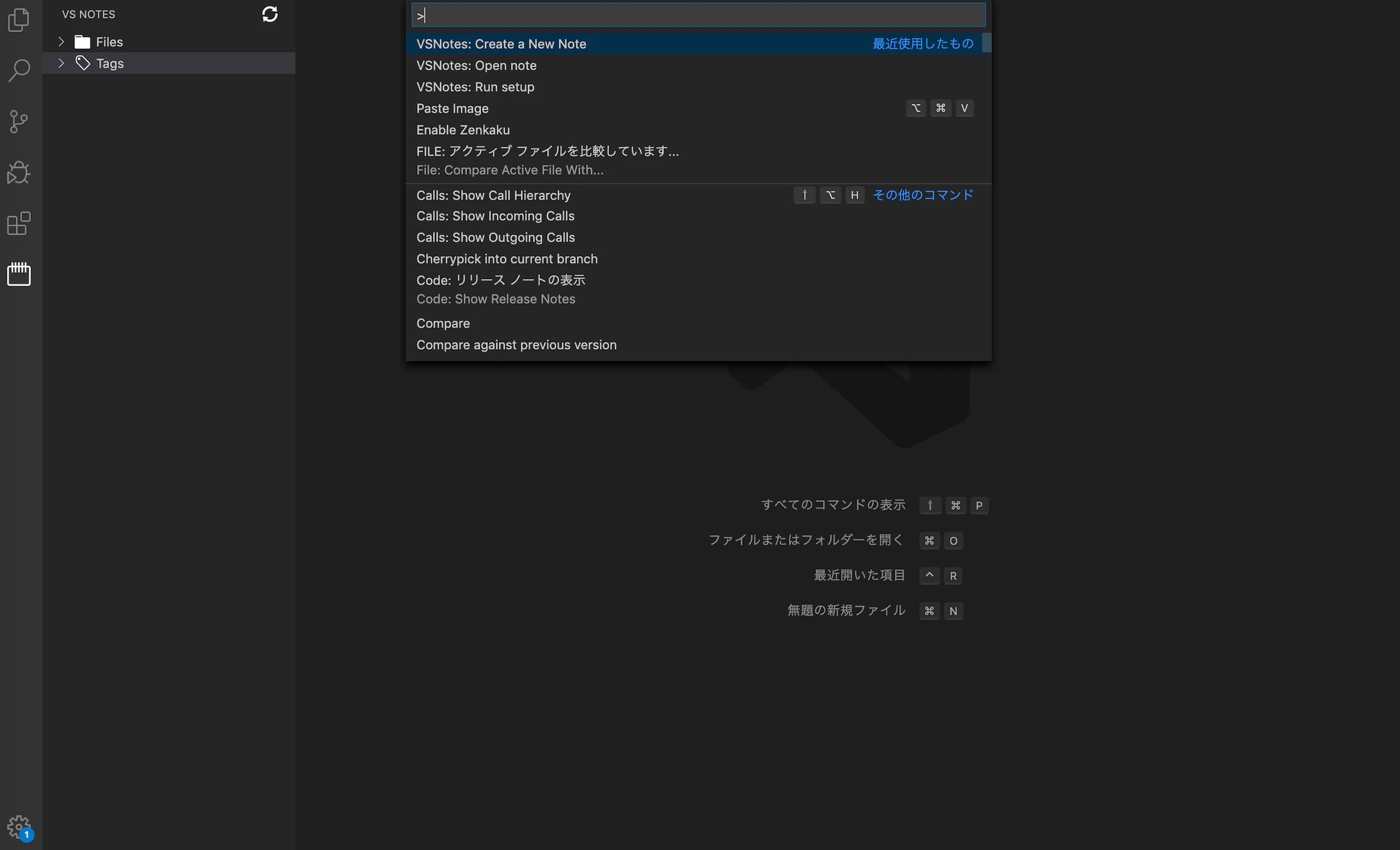Click the refresh icon in VS Notes
This screenshot has width=1400, height=850.
point(270,14)
